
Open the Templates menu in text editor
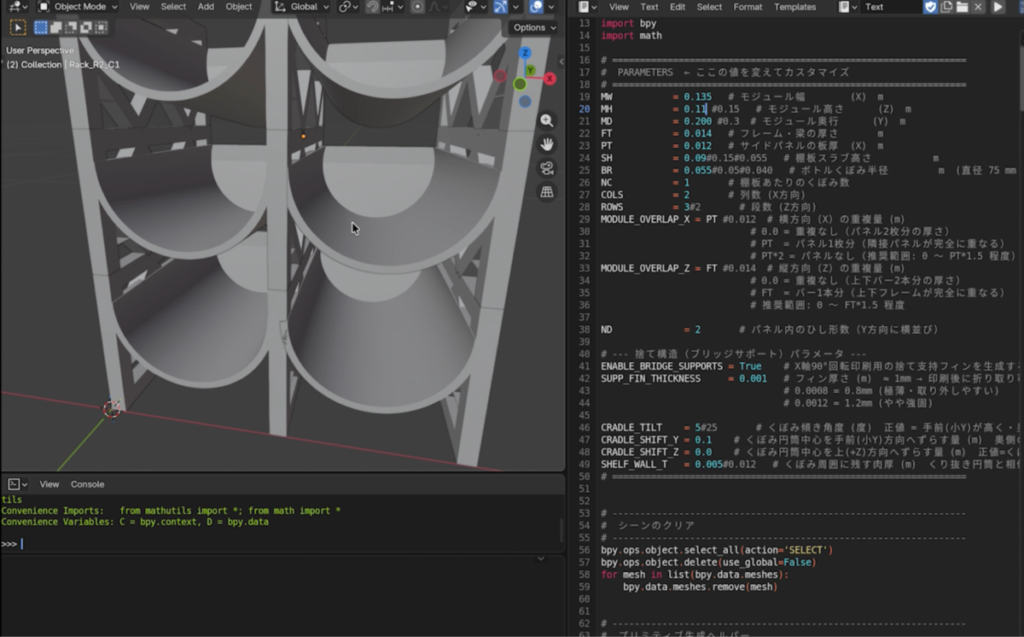click(x=795, y=7)
